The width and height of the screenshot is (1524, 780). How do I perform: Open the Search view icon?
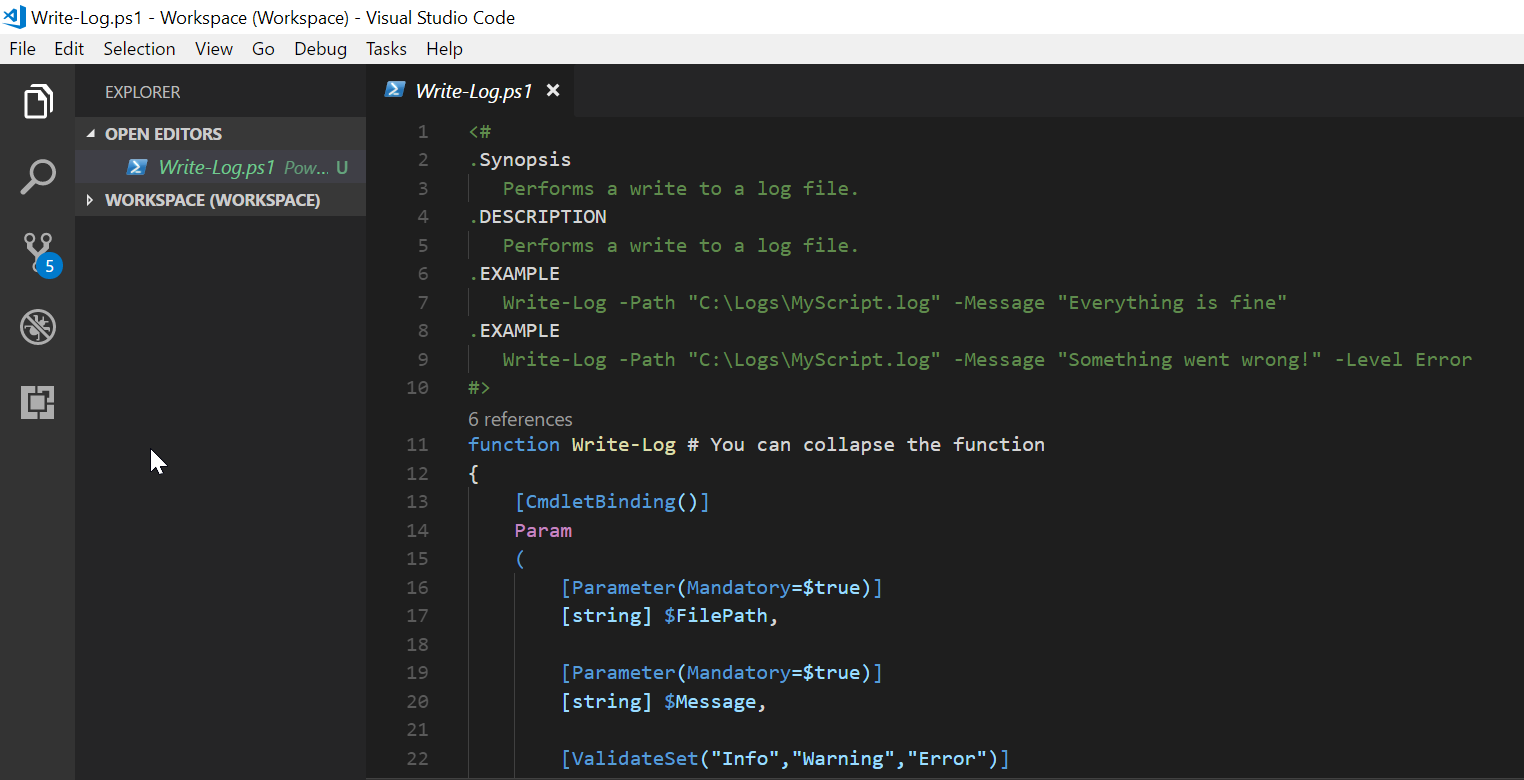coord(37,176)
